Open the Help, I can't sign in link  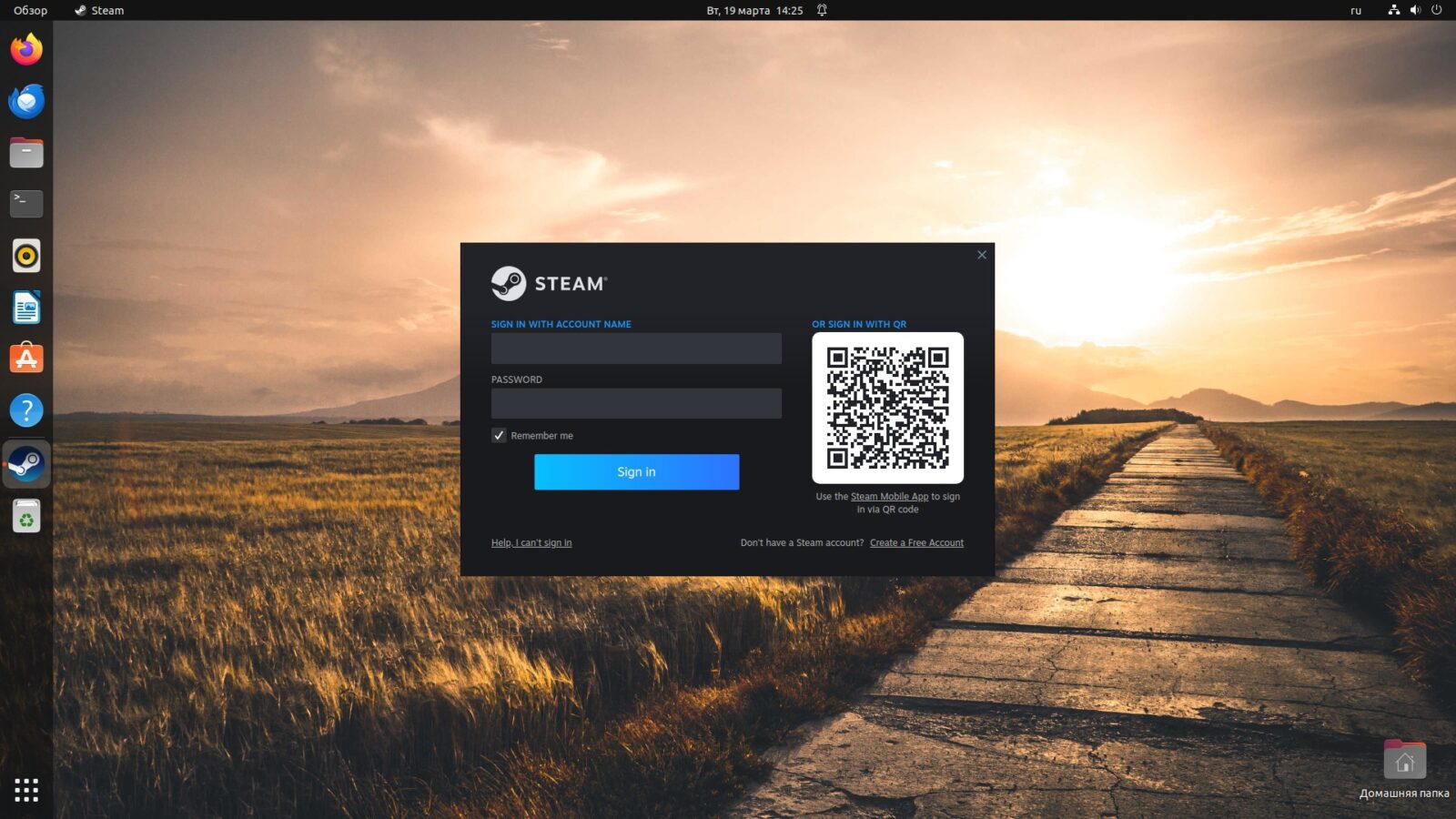point(531,542)
